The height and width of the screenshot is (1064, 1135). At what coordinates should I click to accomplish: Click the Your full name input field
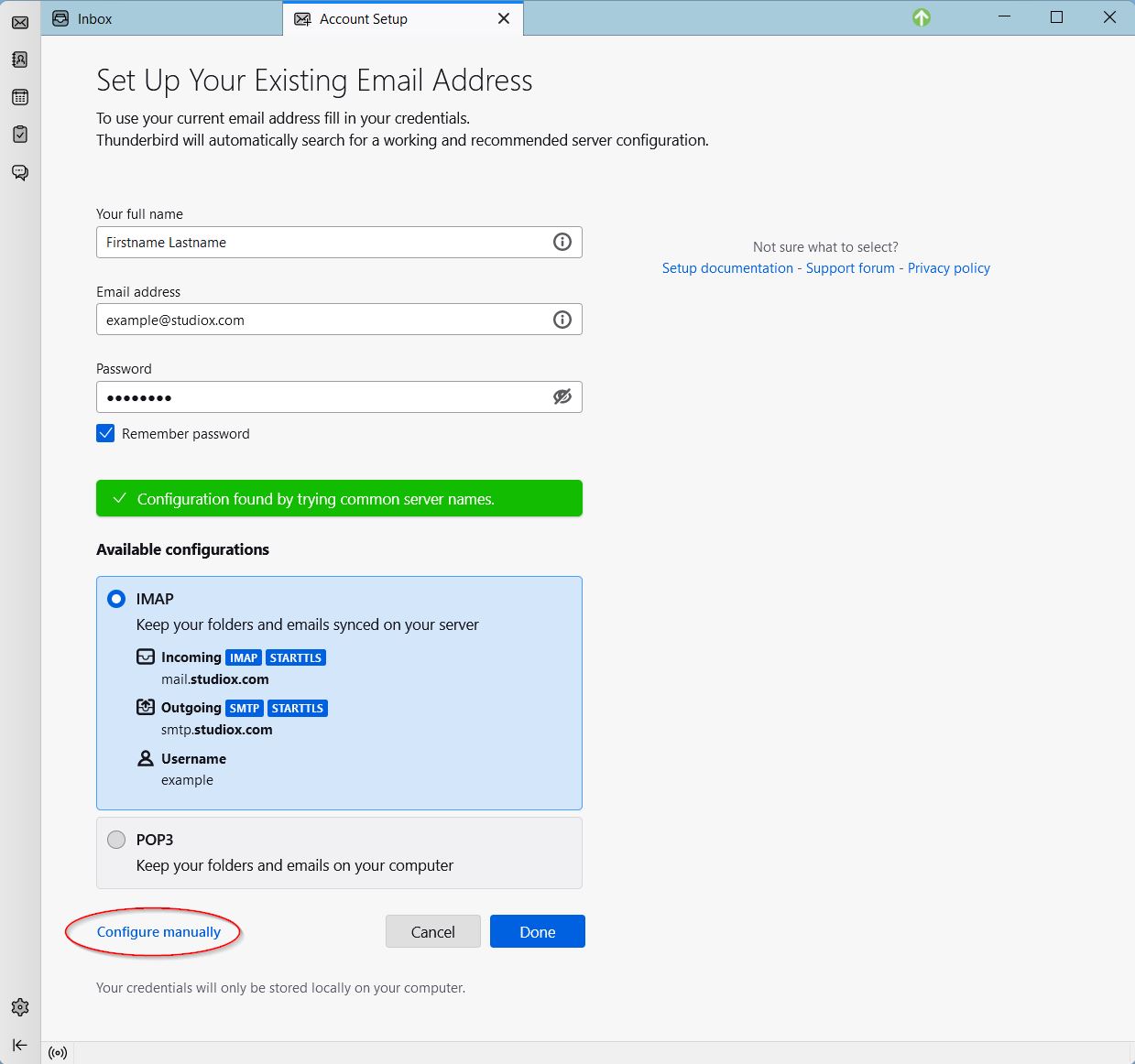pos(339,242)
